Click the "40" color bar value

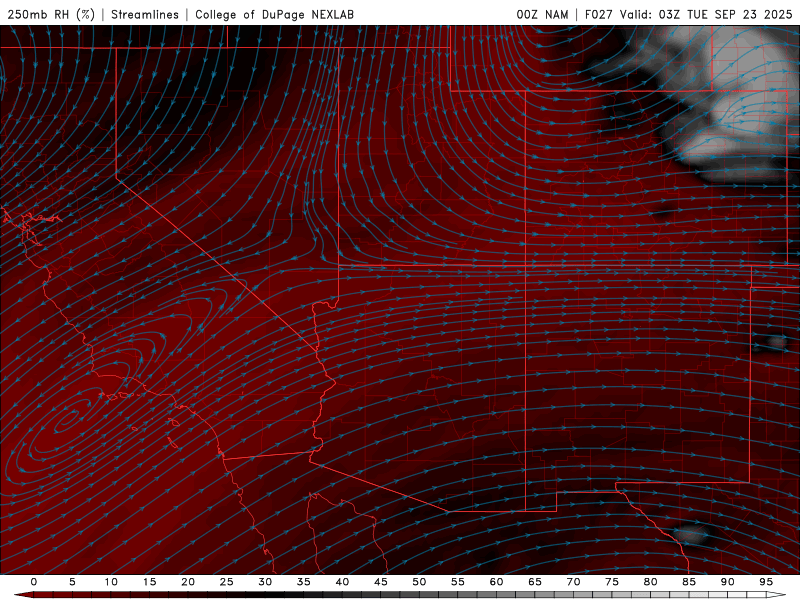[x=342, y=582]
